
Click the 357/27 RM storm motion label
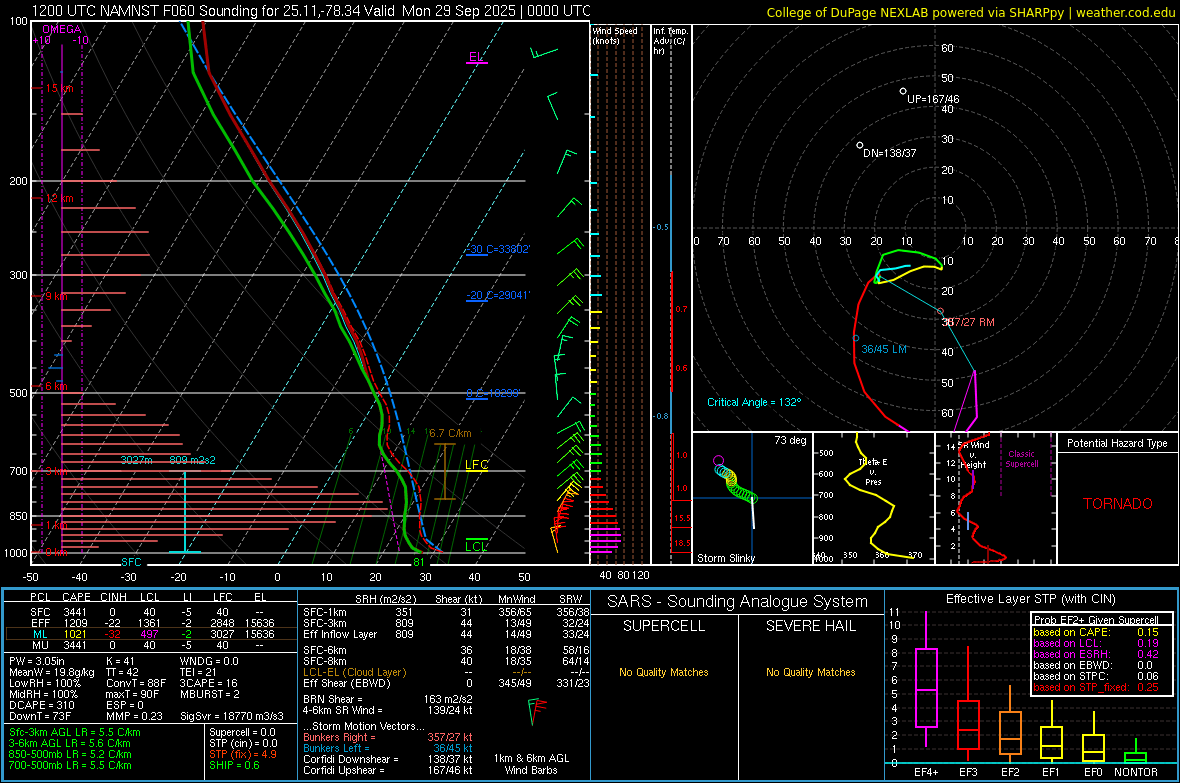tap(969, 322)
